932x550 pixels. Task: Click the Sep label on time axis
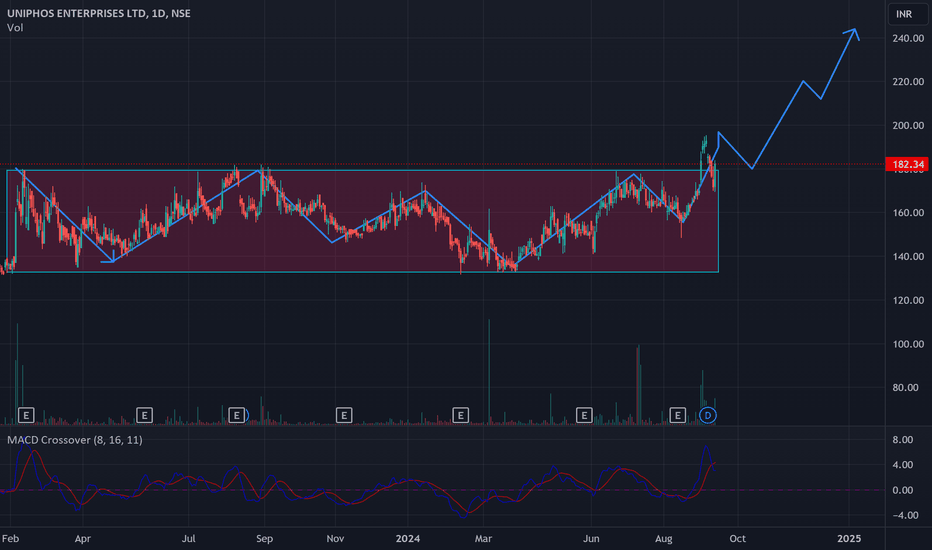[265, 539]
